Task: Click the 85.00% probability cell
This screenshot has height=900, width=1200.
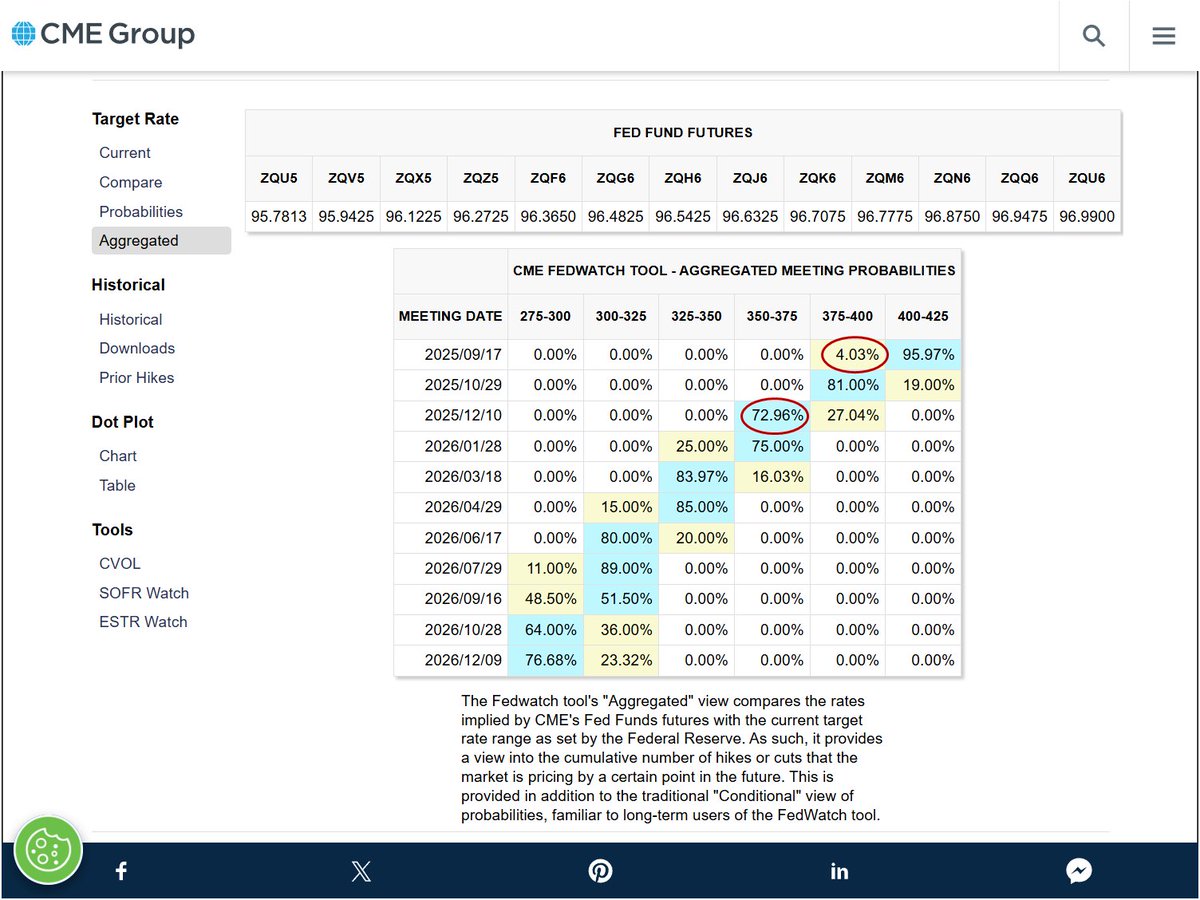Action: tap(697, 507)
